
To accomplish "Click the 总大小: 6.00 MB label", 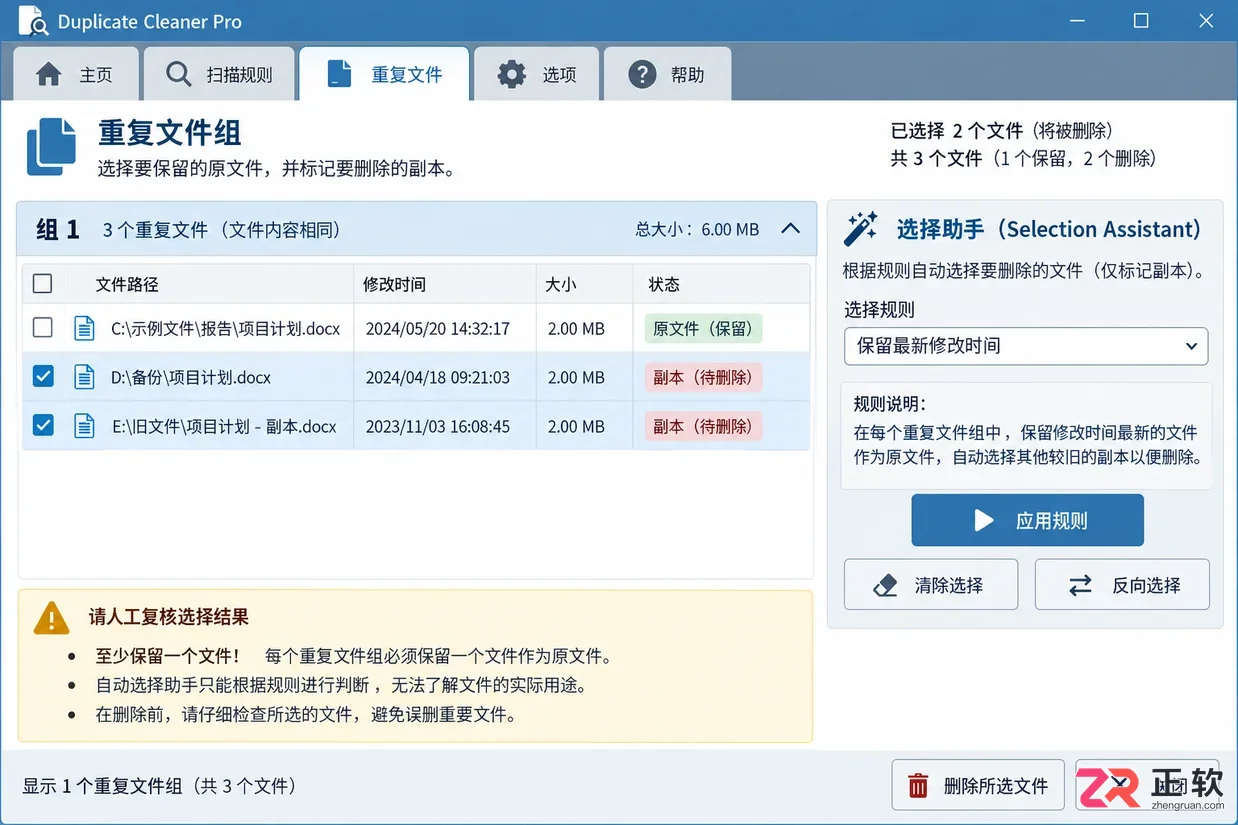I will (x=697, y=229).
